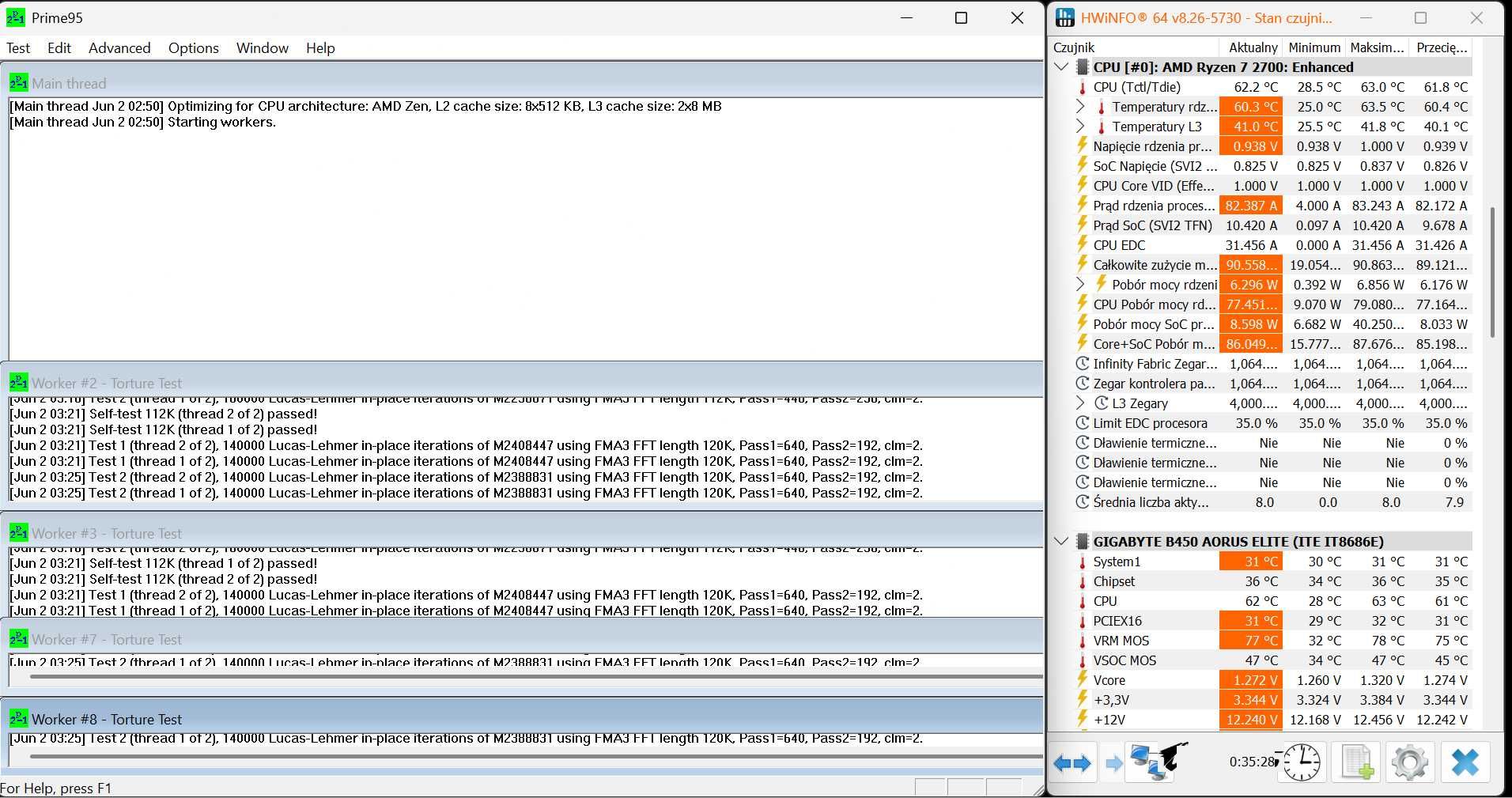
Task: Click lightning icon beside Vcore row
Action: click(1083, 679)
